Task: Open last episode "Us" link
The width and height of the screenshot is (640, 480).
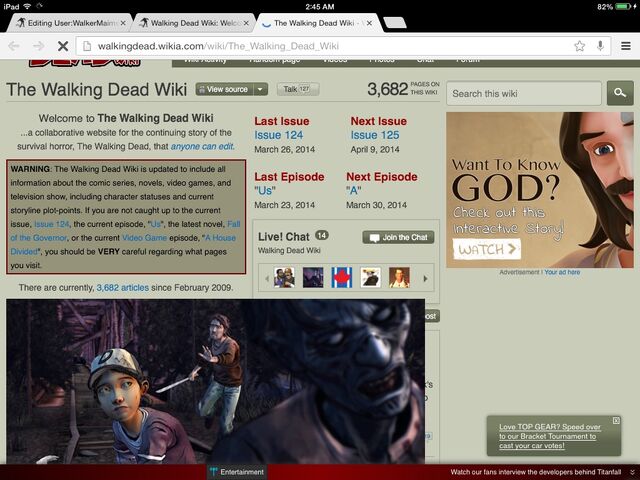Action: [x=265, y=191]
